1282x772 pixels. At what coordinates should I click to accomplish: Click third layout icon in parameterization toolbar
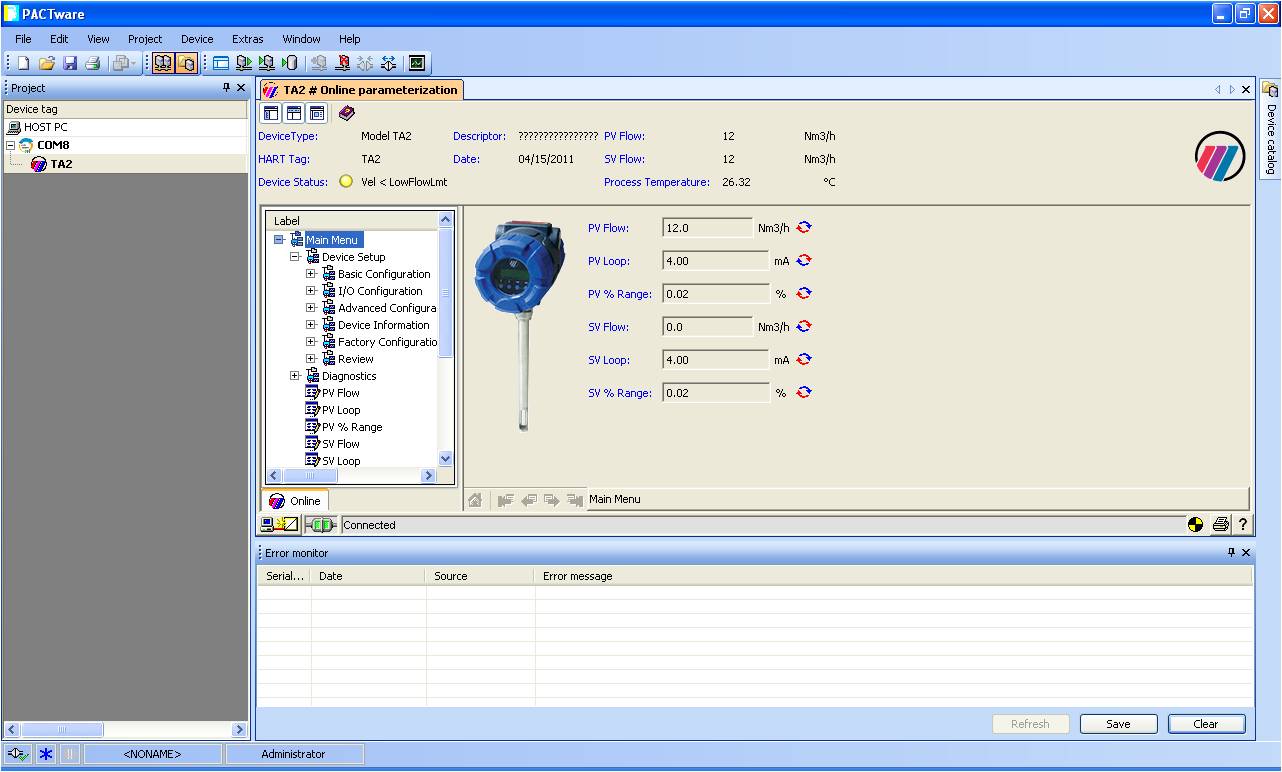(x=317, y=113)
